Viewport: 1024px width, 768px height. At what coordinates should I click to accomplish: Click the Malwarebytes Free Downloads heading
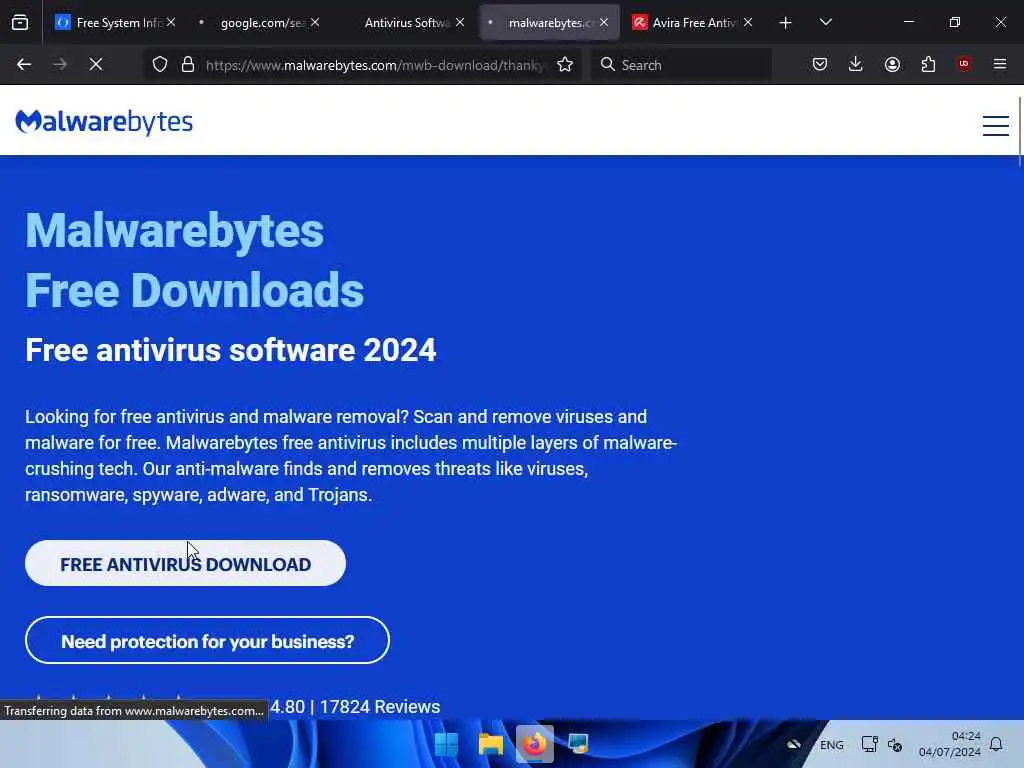coord(194,260)
